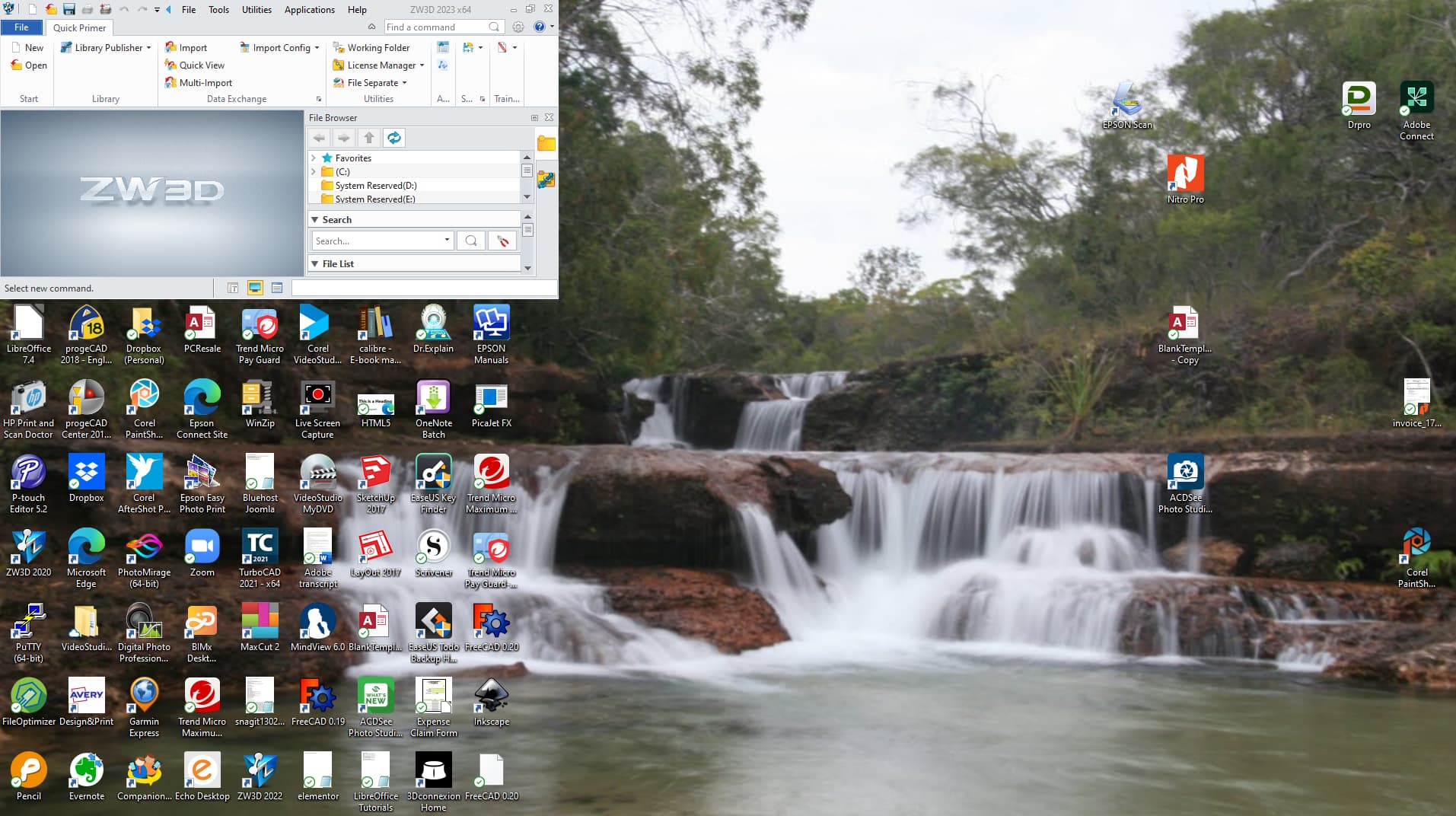
Task: Click the Open button in Start group
Action: [x=29, y=65]
